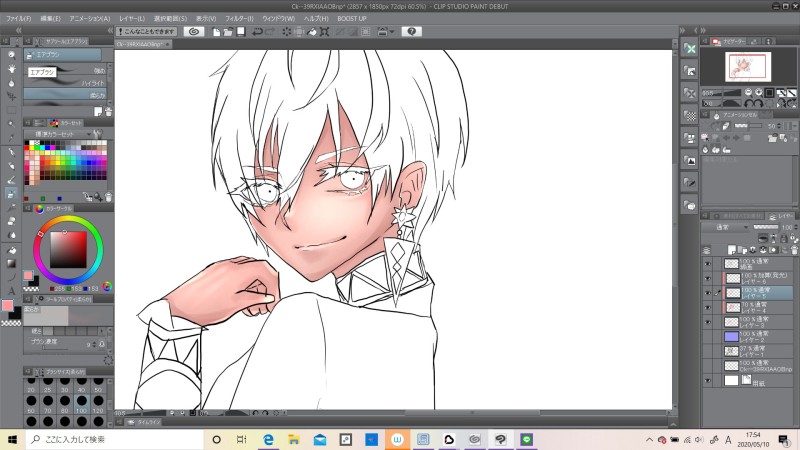Screen dimensions: 800x450
Task: Open the 標準カラーセット dropdown
Action: (58, 134)
